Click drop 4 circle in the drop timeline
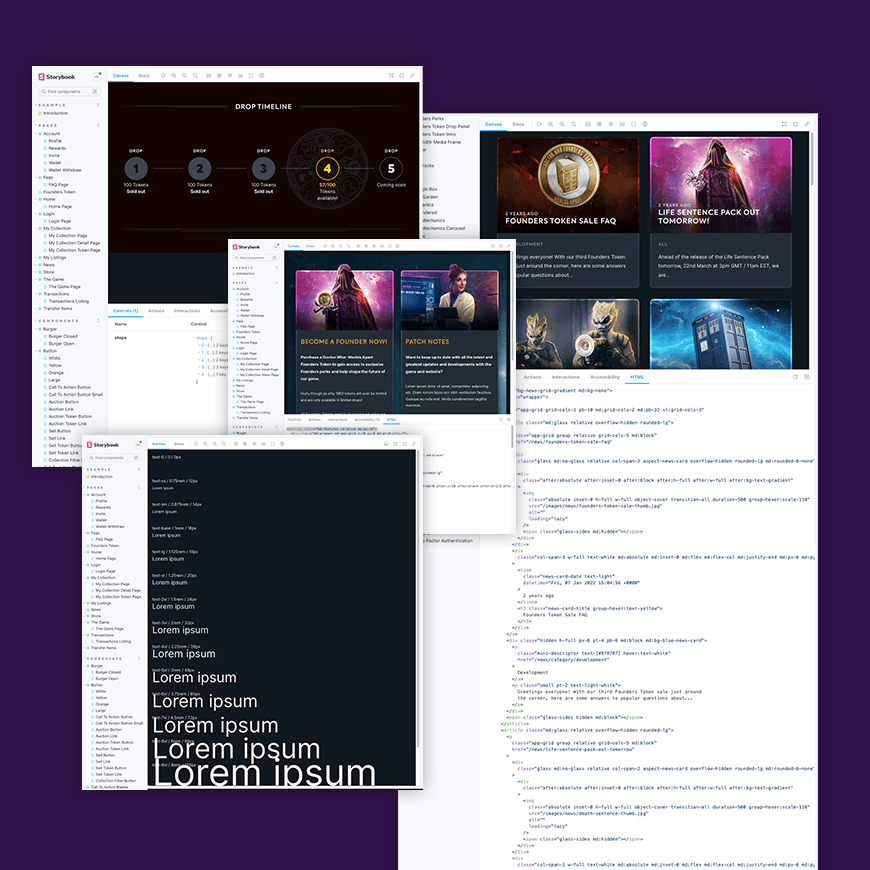Image resolution: width=870 pixels, height=870 pixels. click(x=327, y=168)
